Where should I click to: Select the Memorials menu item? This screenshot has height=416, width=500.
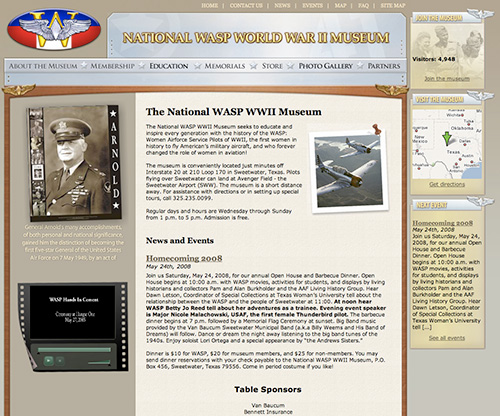click(225, 66)
